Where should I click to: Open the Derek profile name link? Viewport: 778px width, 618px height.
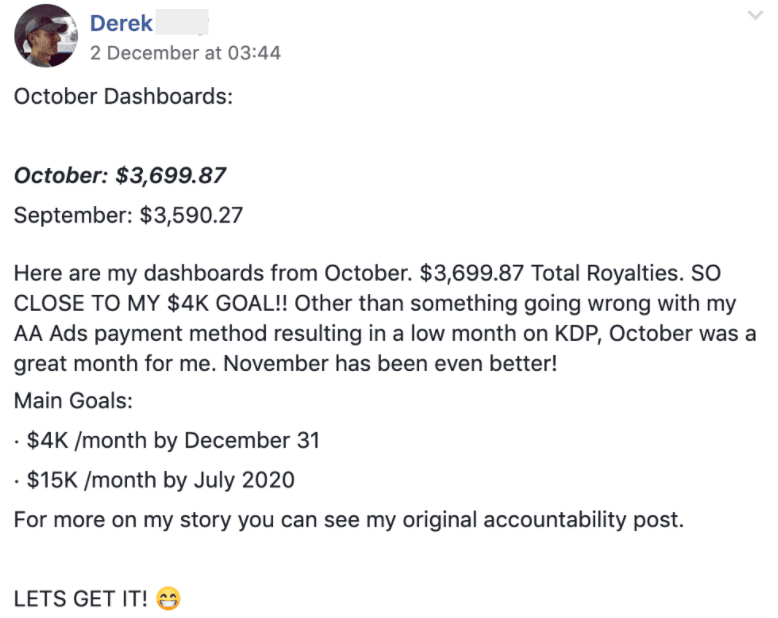[121, 22]
